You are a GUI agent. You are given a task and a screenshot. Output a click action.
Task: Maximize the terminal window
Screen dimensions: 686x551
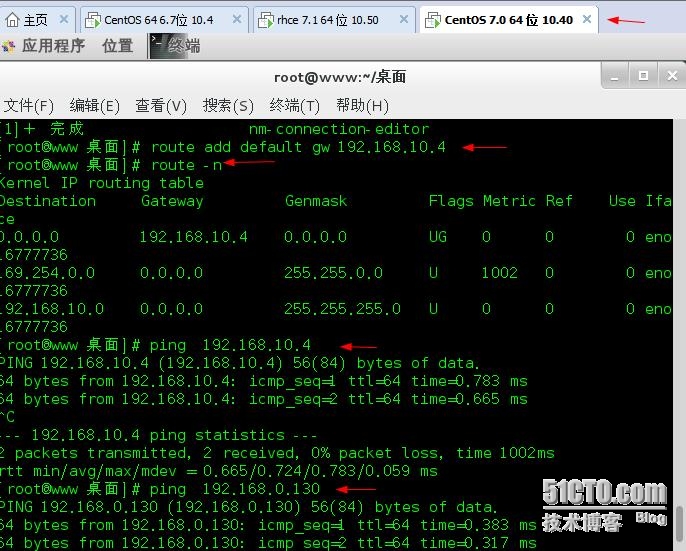(x=643, y=76)
